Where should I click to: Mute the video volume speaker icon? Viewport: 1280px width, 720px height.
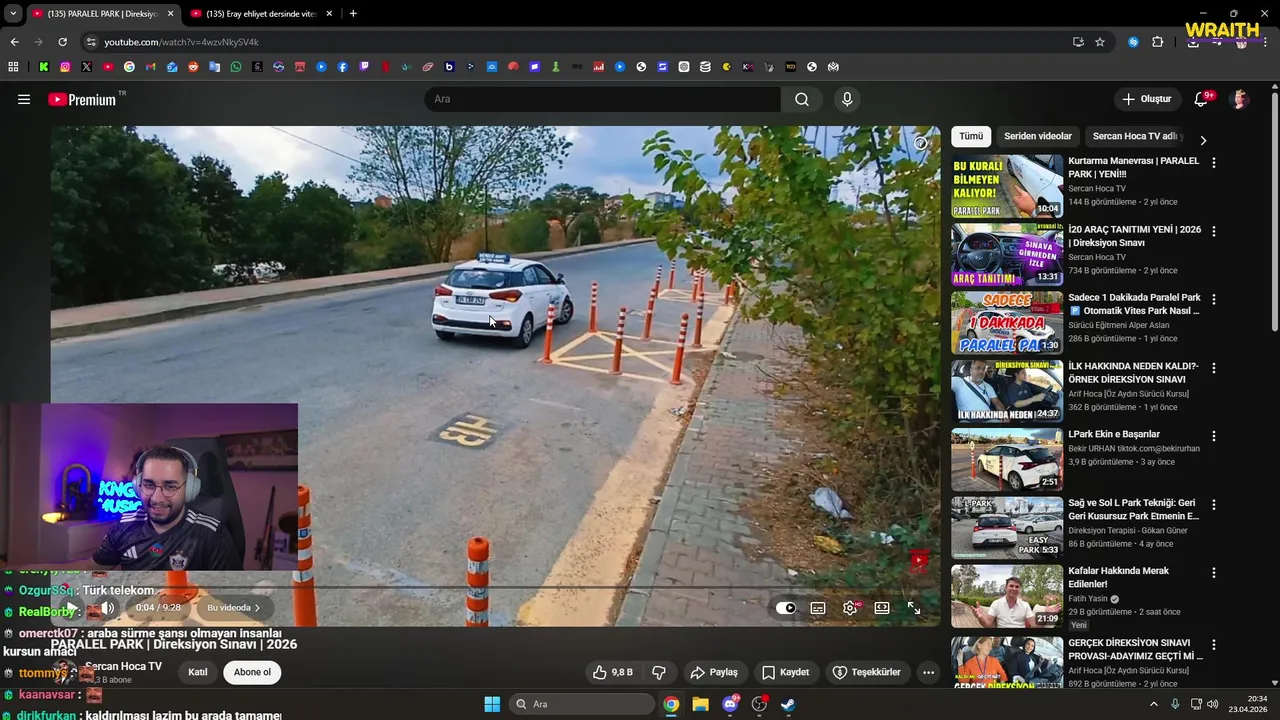pyautogui.click(x=107, y=608)
